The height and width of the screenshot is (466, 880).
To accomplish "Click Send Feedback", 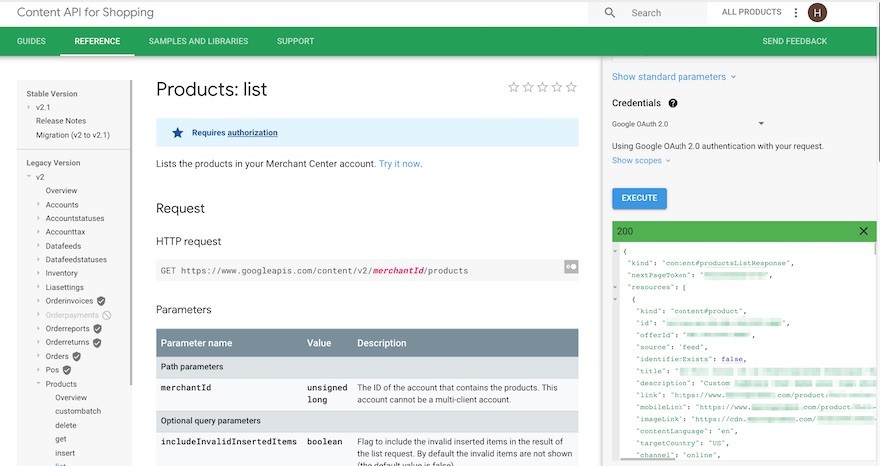I will pos(794,41).
